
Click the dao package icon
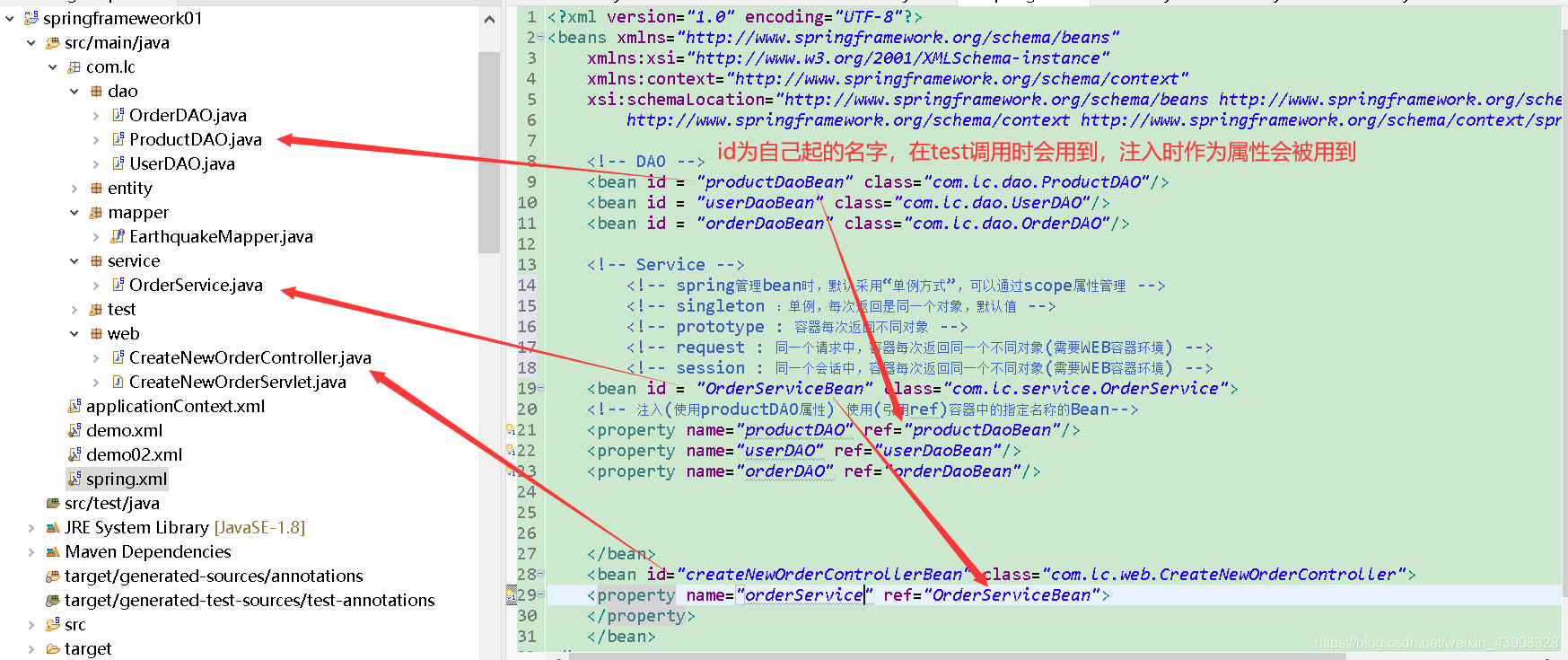[x=96, y=91]
